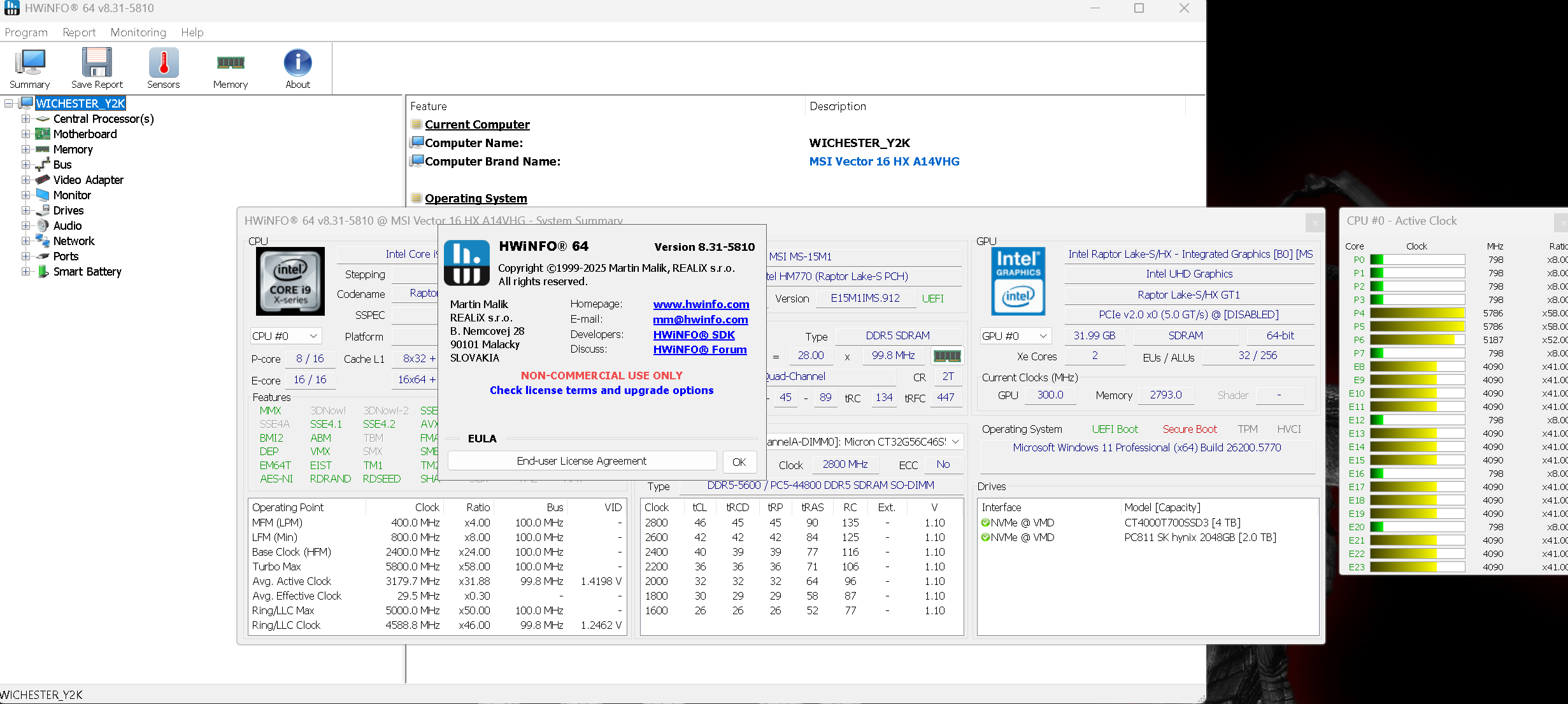
Task: Click the P6 core clock bar
Action: point(1417,340)
